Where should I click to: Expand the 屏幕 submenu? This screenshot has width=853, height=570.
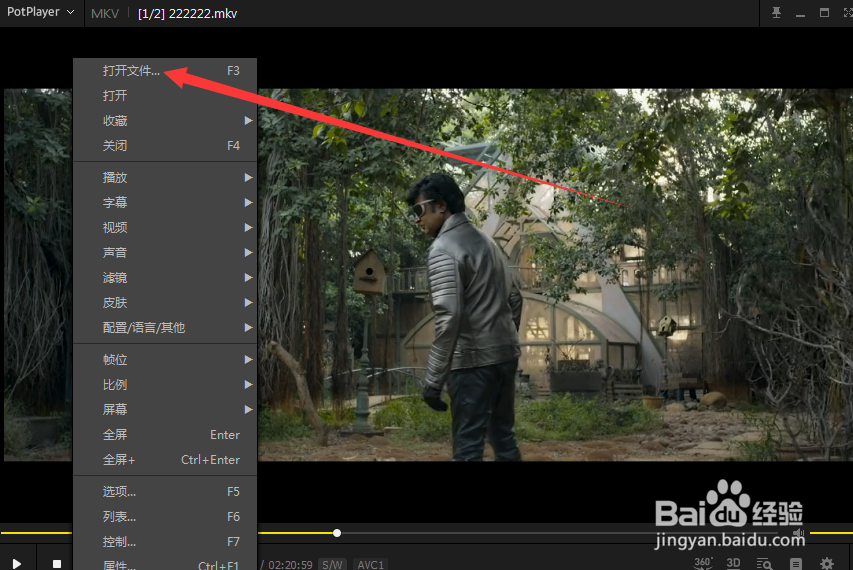[165, 410]
